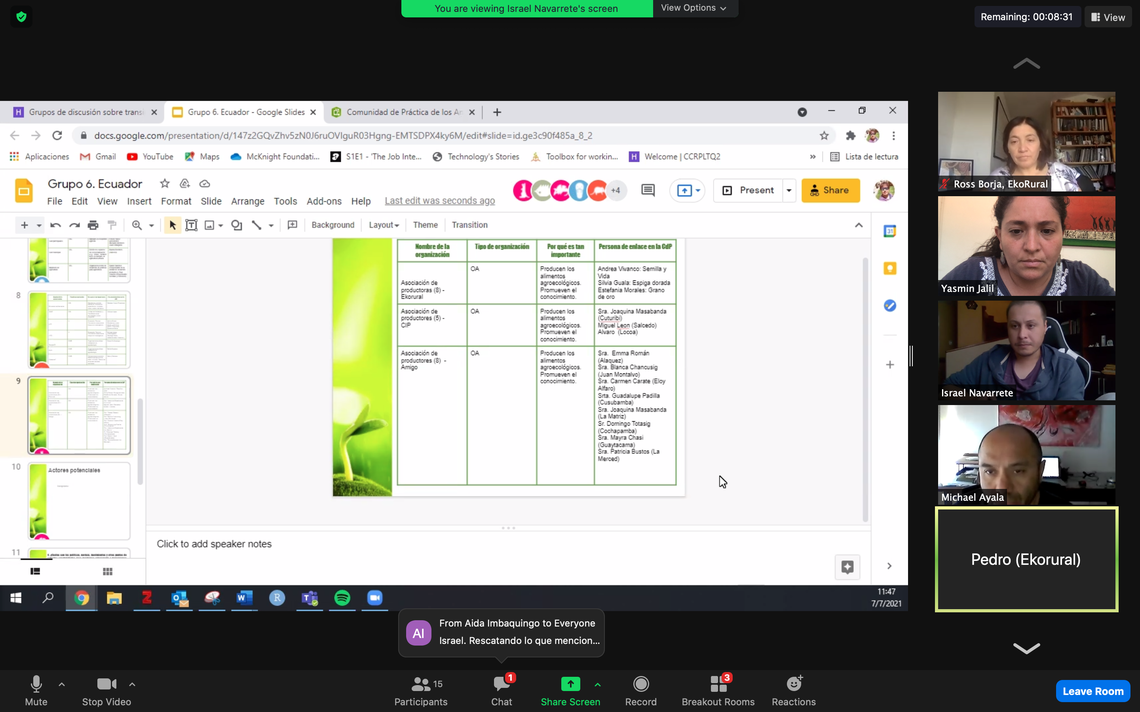Select slide 8 thumbnail
Image resolution: width=1140 pixels, height=712 pixels.
[x=79, y=329]
